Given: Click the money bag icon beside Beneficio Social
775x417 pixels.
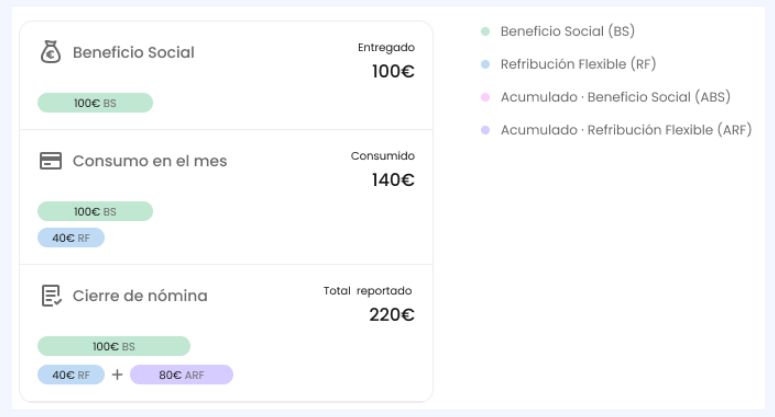Looking at the screenshot, I should (x=50, y=53).
